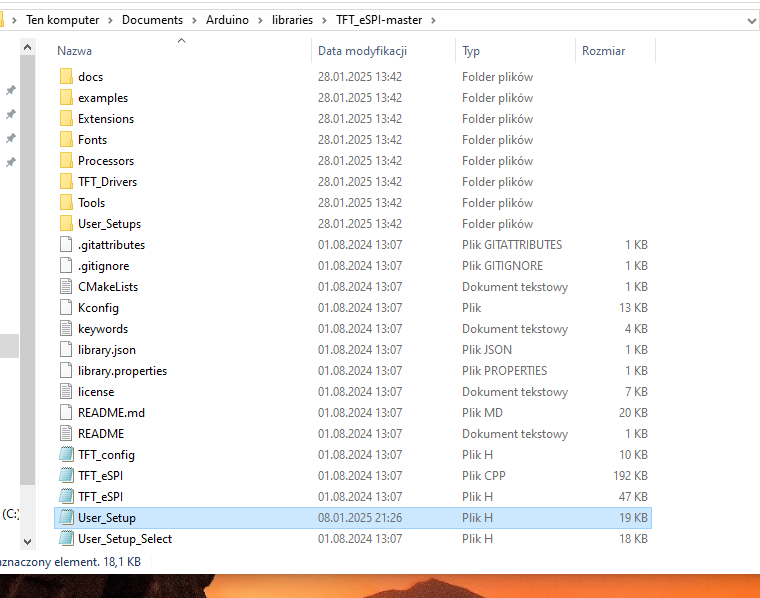Select the docs folder name
Image resolution: width=760 pixels, height=598 pixels.
tap(91, 77)
